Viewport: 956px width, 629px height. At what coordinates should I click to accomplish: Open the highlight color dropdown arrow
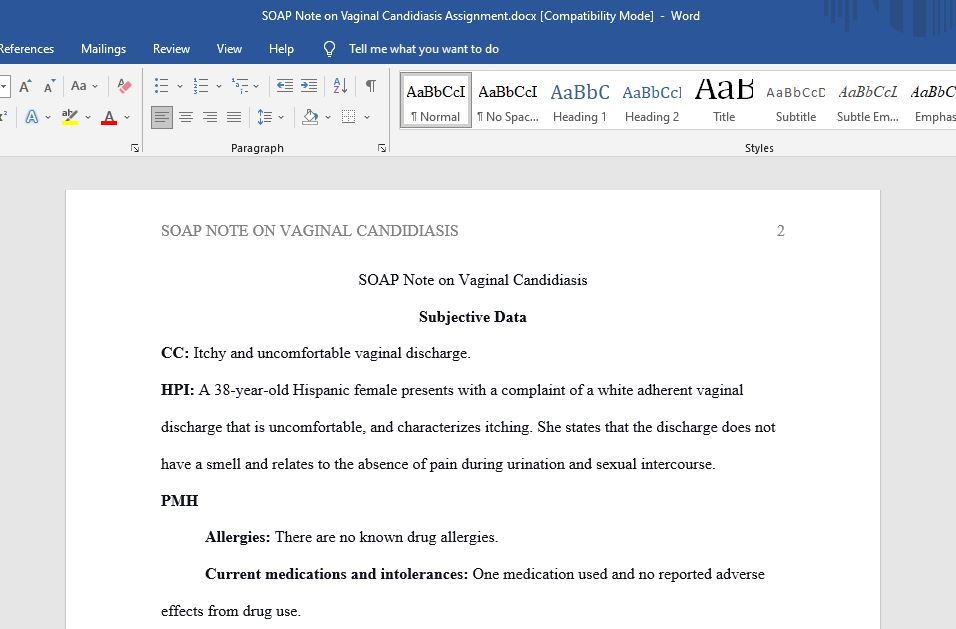[88, 118]
